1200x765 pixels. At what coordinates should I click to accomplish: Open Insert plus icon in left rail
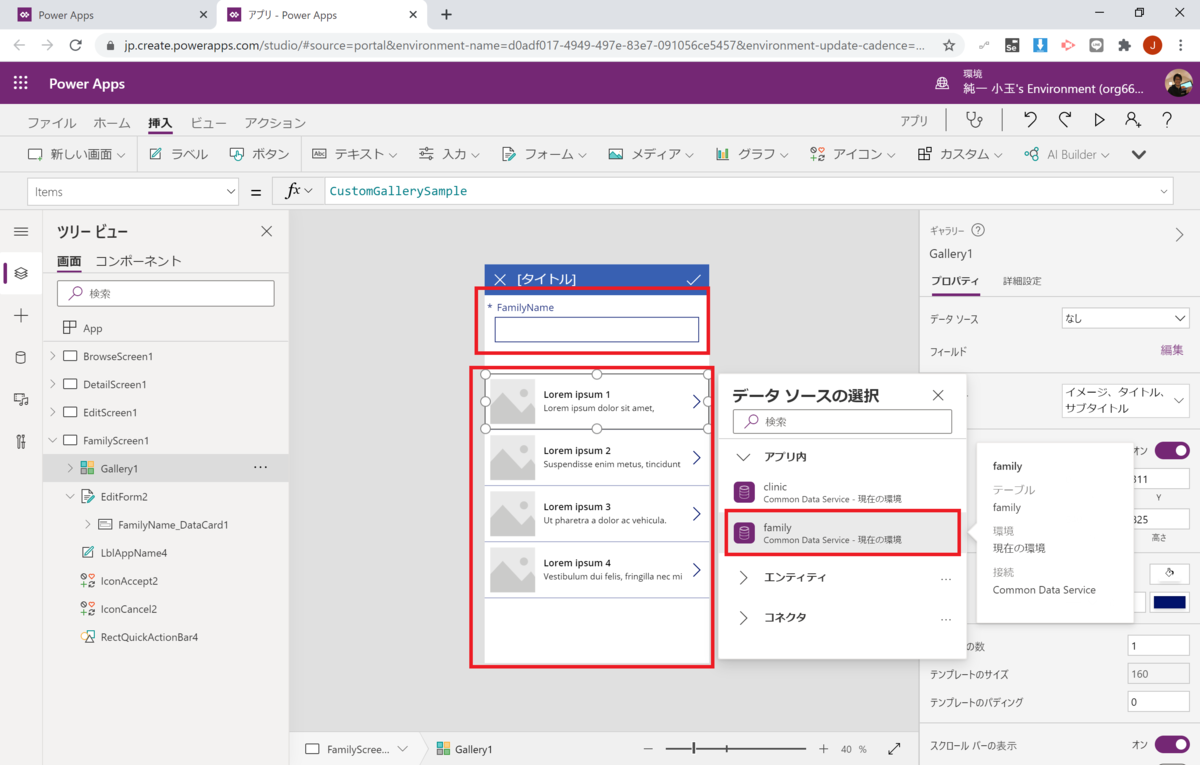tap(21, 315)
